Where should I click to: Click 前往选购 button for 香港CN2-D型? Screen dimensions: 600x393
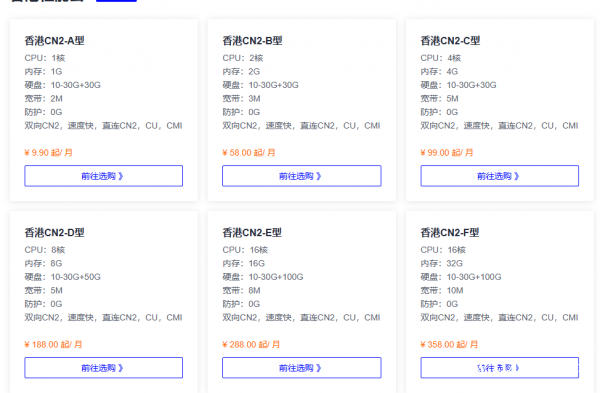pos(103,368)
